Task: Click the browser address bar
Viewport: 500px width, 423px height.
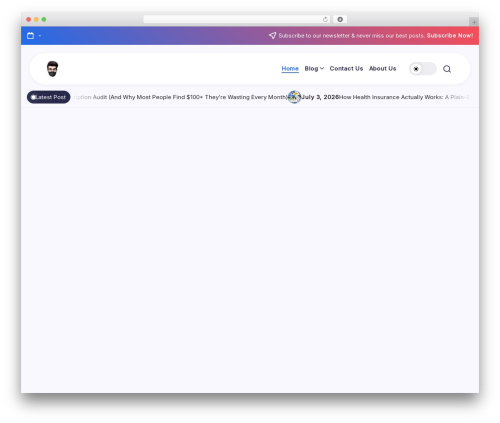Action: (x=237, y=19)
